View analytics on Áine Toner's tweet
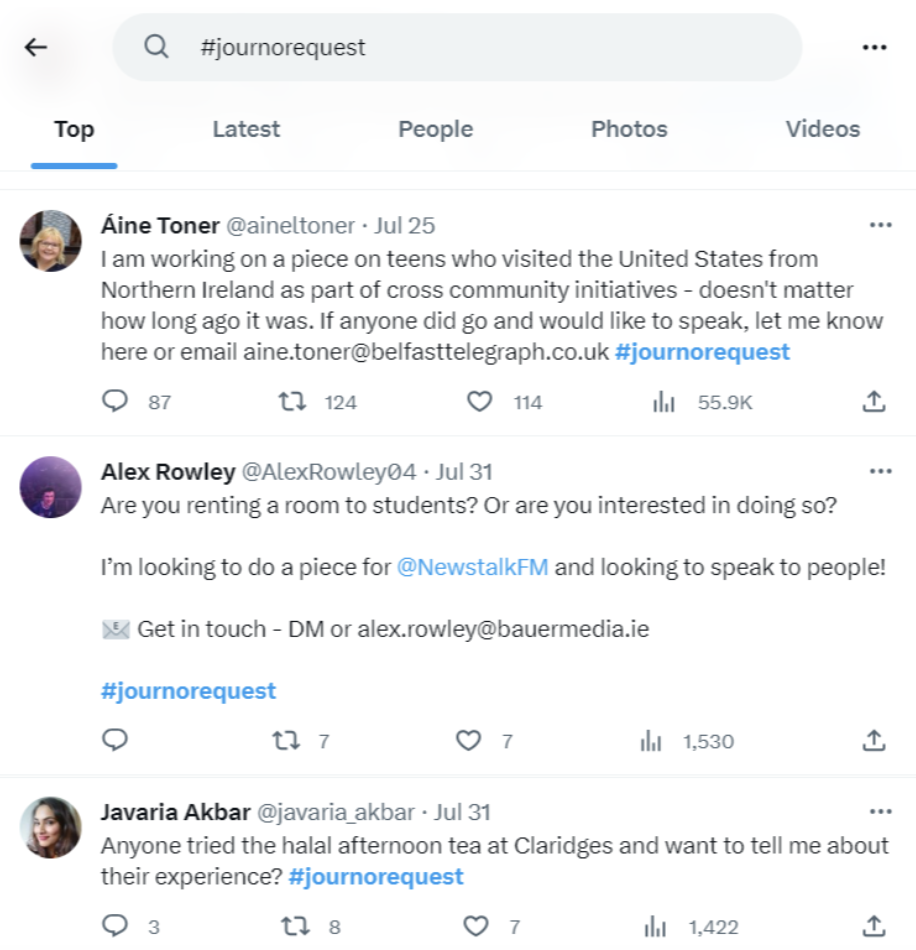This screenshot has height=950, width=916. (x=665, y=401)
